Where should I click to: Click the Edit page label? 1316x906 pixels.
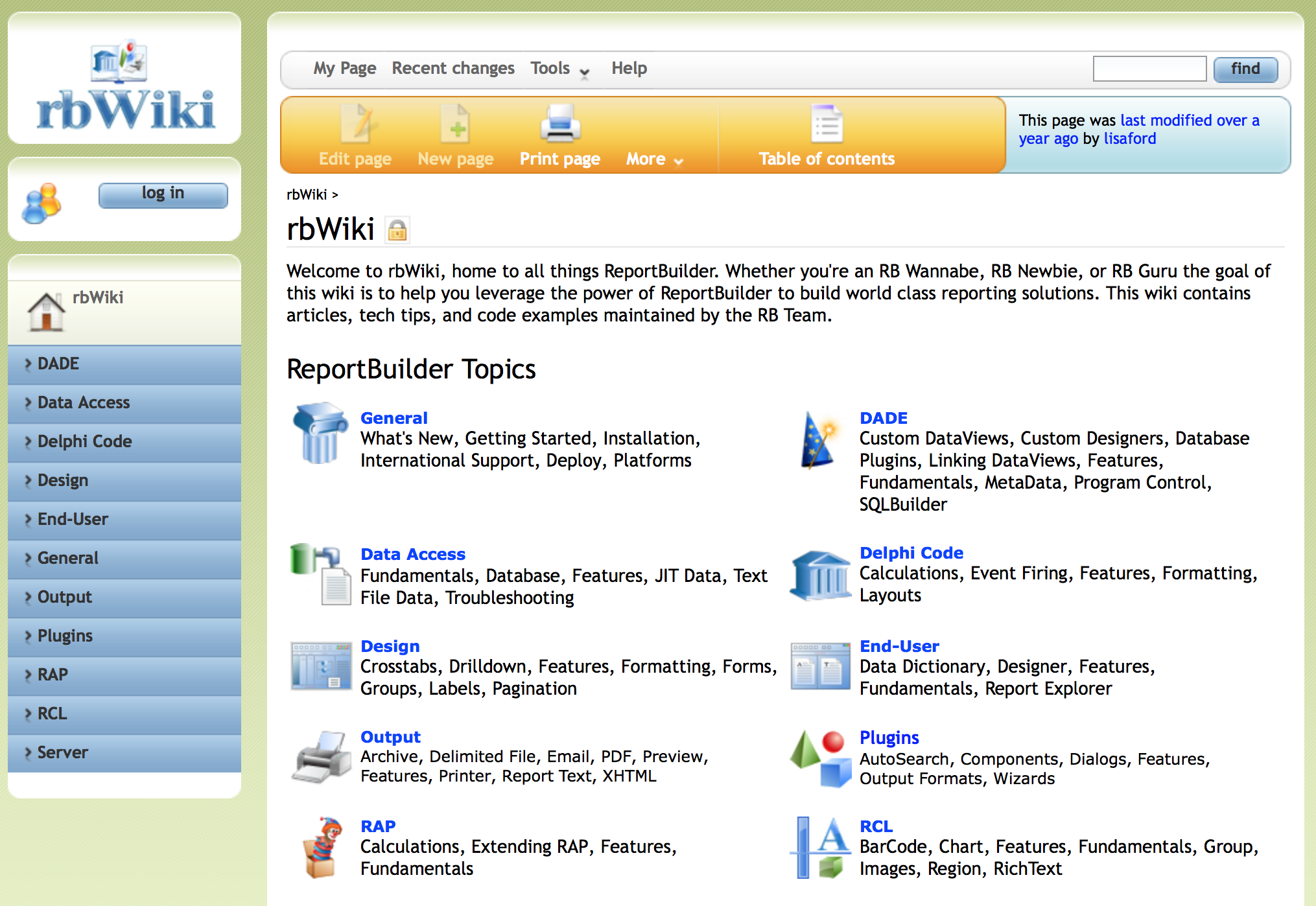click(355, 159)
